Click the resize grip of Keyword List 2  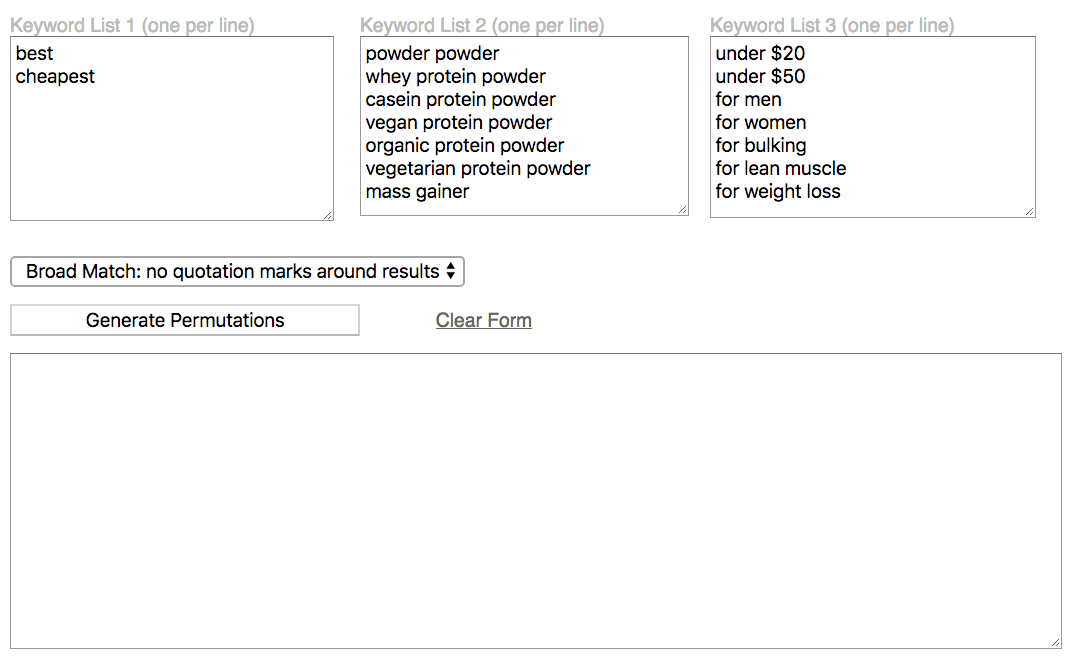click(683, 208)
